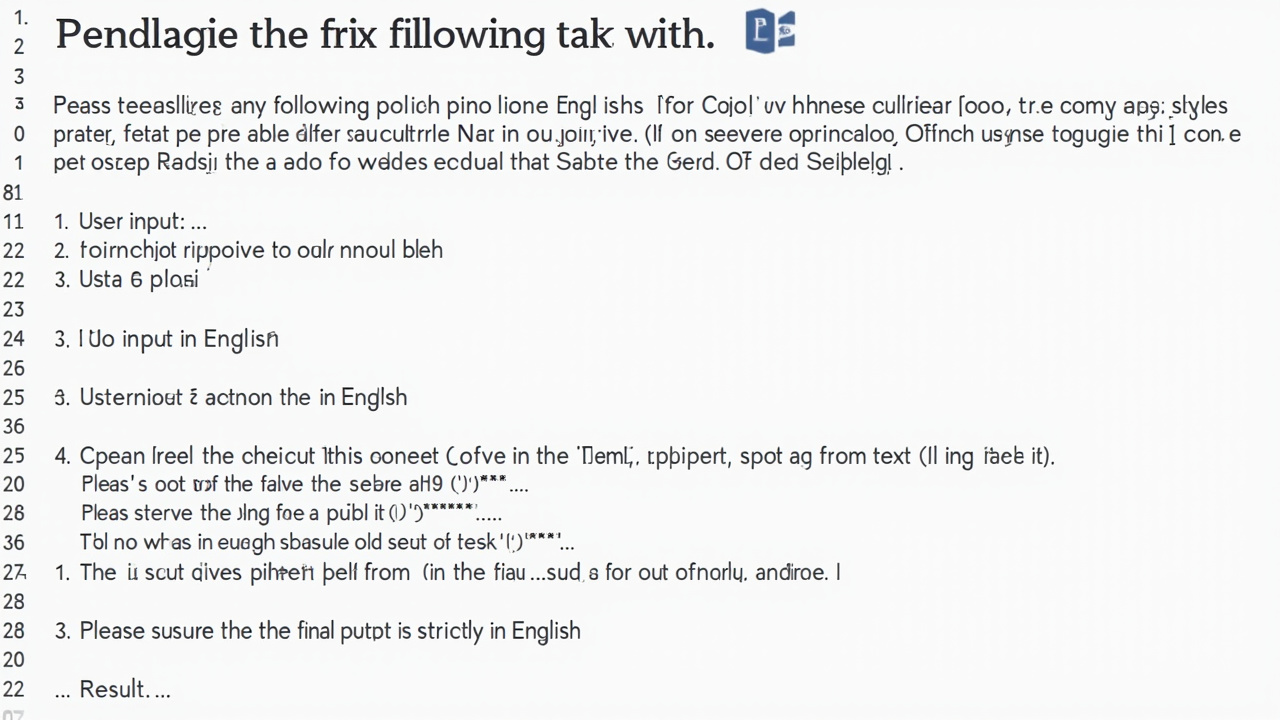Click the first paragraph line starting "Peass teasllires"

pos(640,106)
